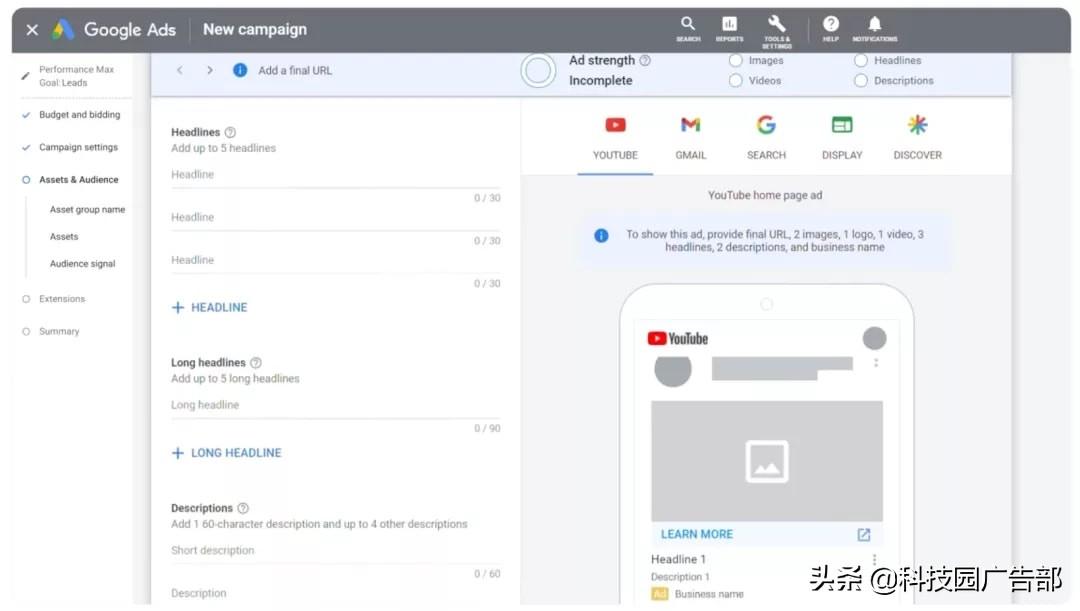Go to Audience signal section
This screenshot has height=611, width=1080.
click(82, 264)
